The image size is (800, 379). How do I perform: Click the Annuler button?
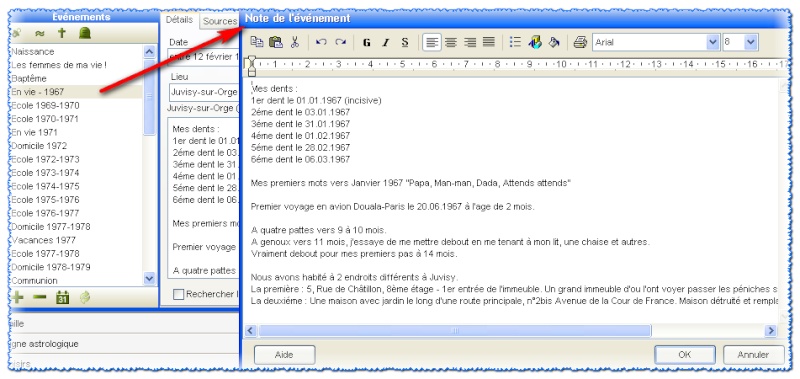tap(753, 355)
